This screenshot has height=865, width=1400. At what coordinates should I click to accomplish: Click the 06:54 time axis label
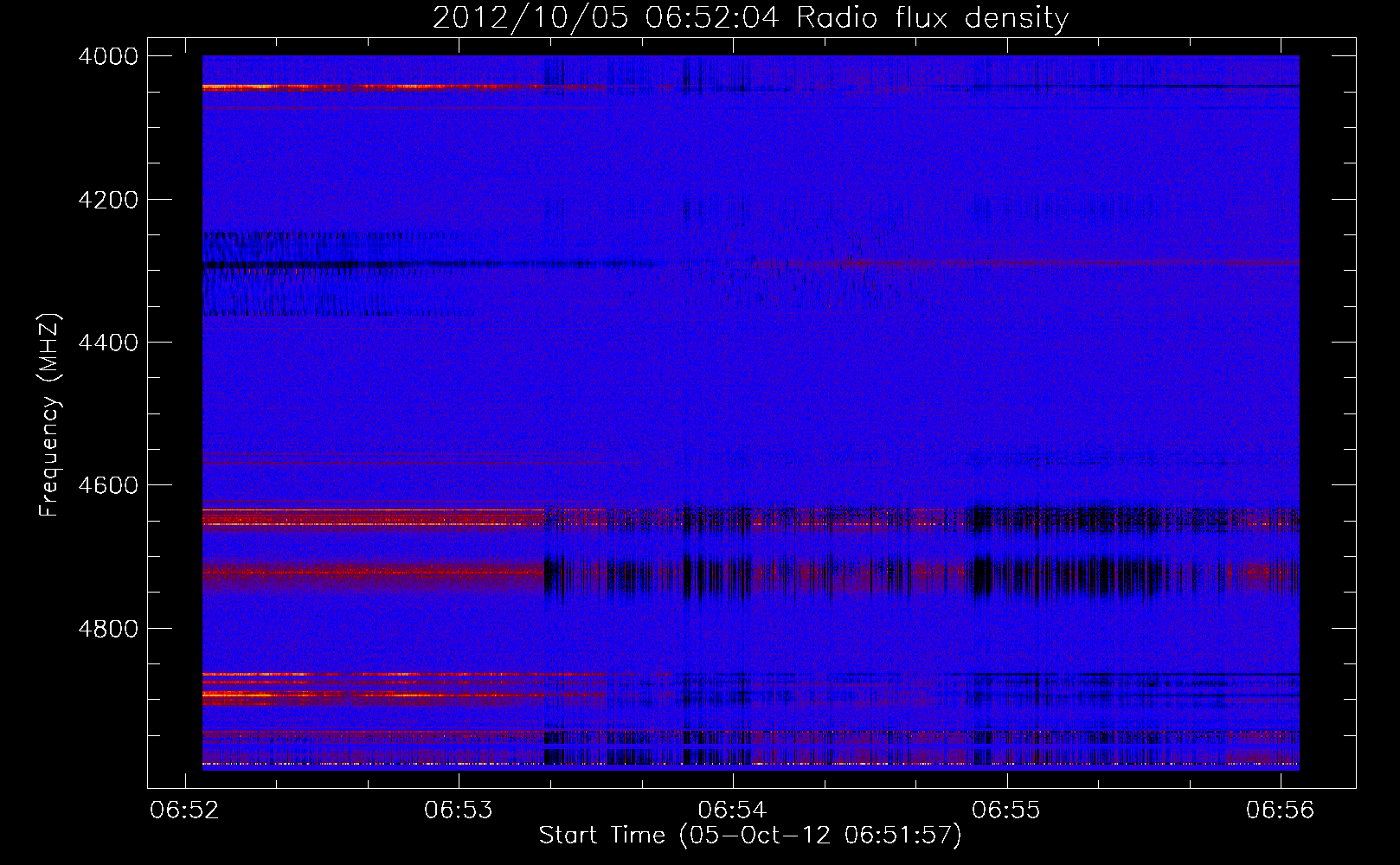tap(732, 810)
